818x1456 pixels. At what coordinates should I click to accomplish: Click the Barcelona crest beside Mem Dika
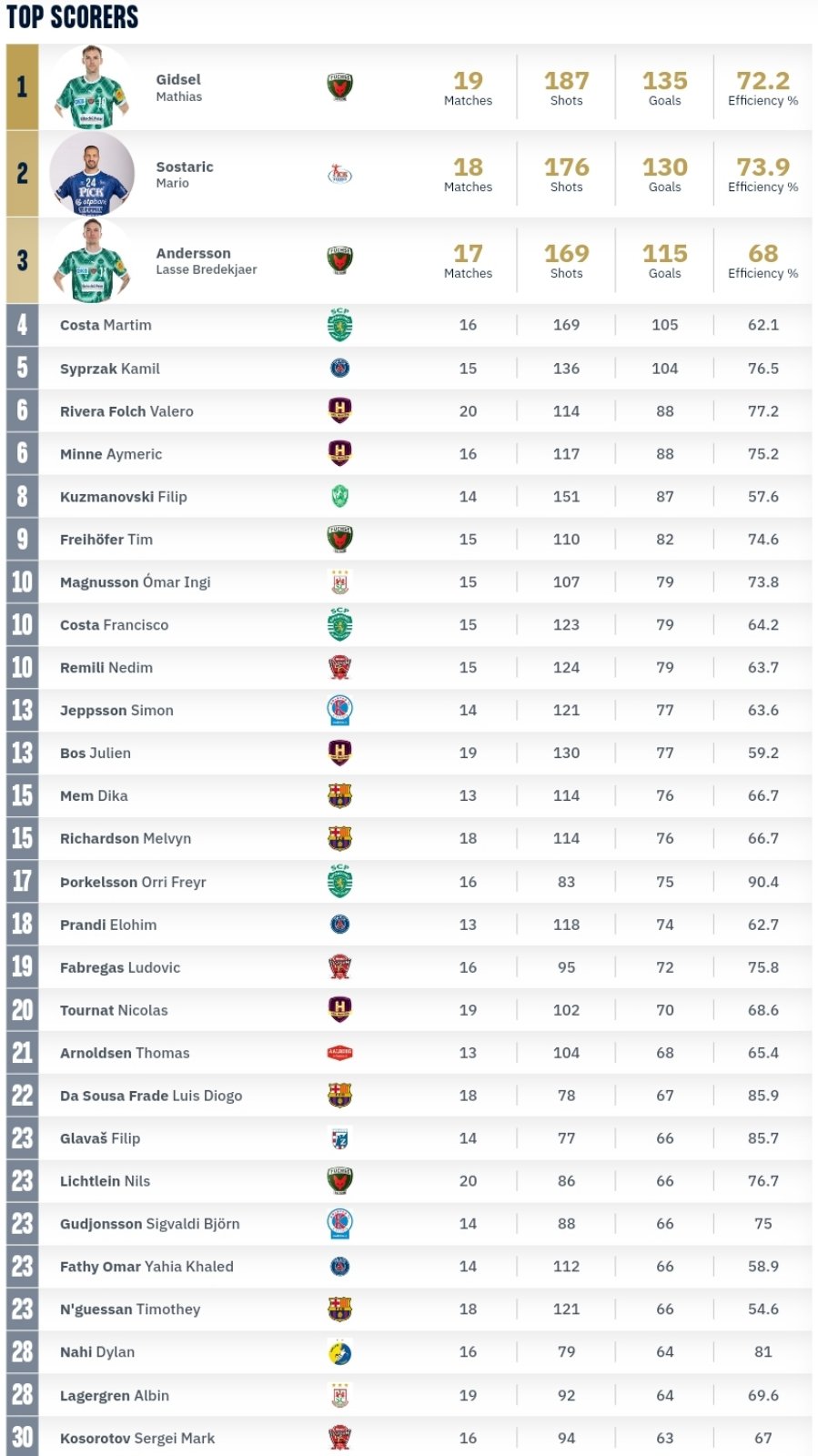click(x=339, y=796)
